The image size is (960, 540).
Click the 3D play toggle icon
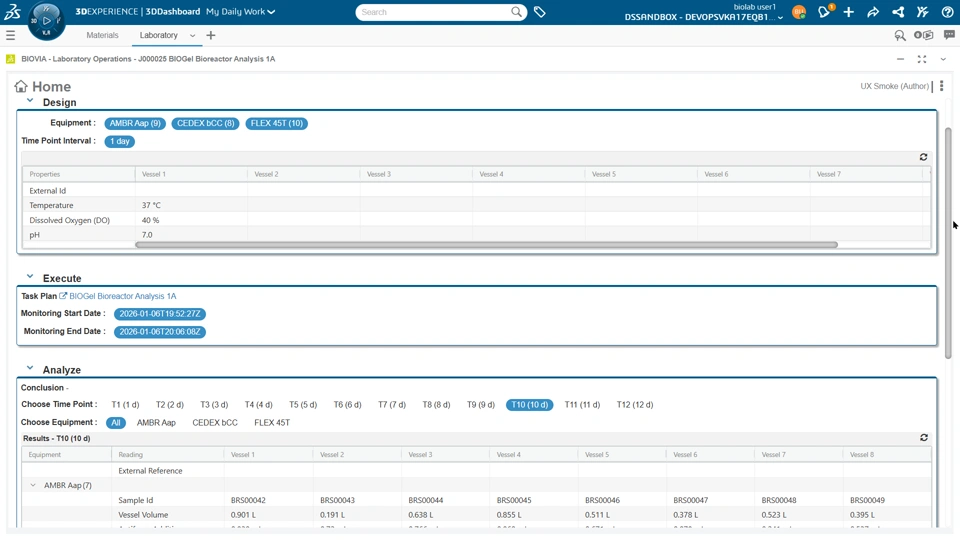click(x=923, y=36)
